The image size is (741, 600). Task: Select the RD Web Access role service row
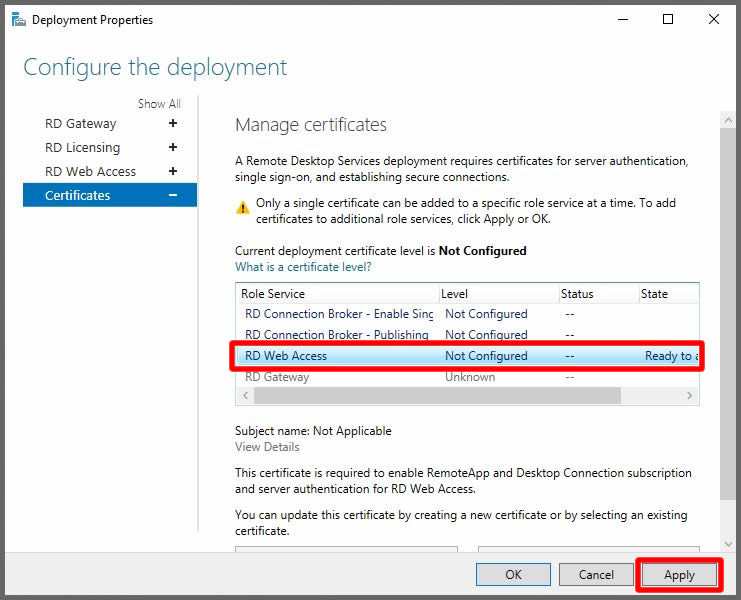tap(467, 356)
